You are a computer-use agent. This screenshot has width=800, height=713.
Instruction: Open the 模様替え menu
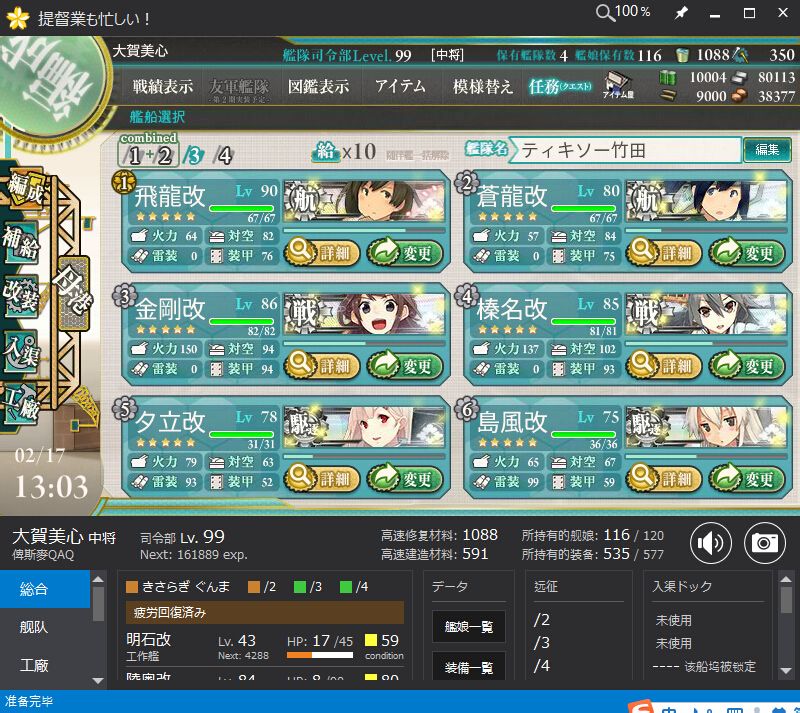tap(482, 86)
